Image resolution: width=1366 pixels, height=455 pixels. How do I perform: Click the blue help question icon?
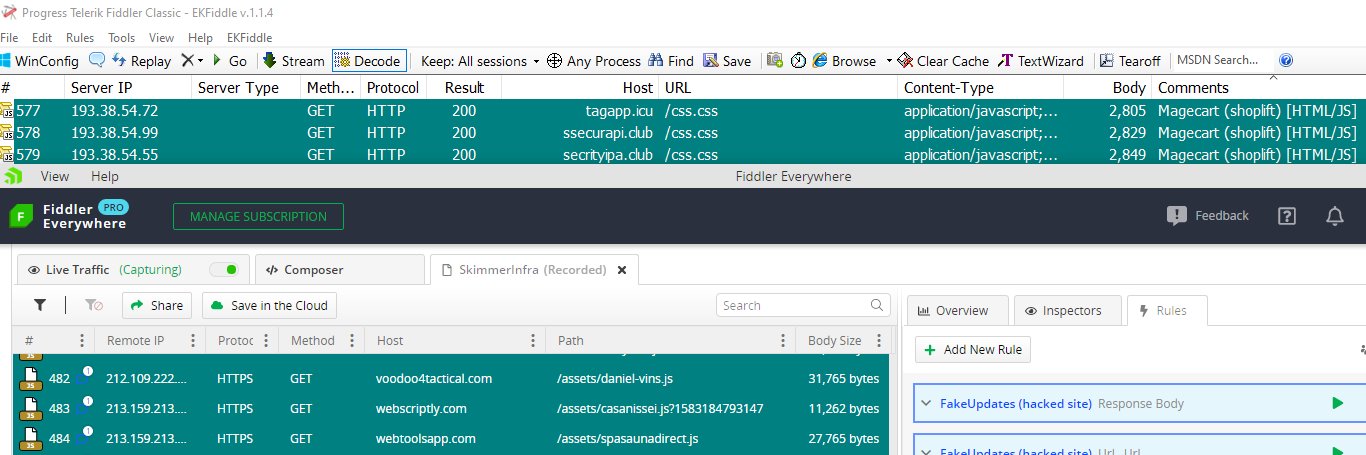click(1286, 60)
